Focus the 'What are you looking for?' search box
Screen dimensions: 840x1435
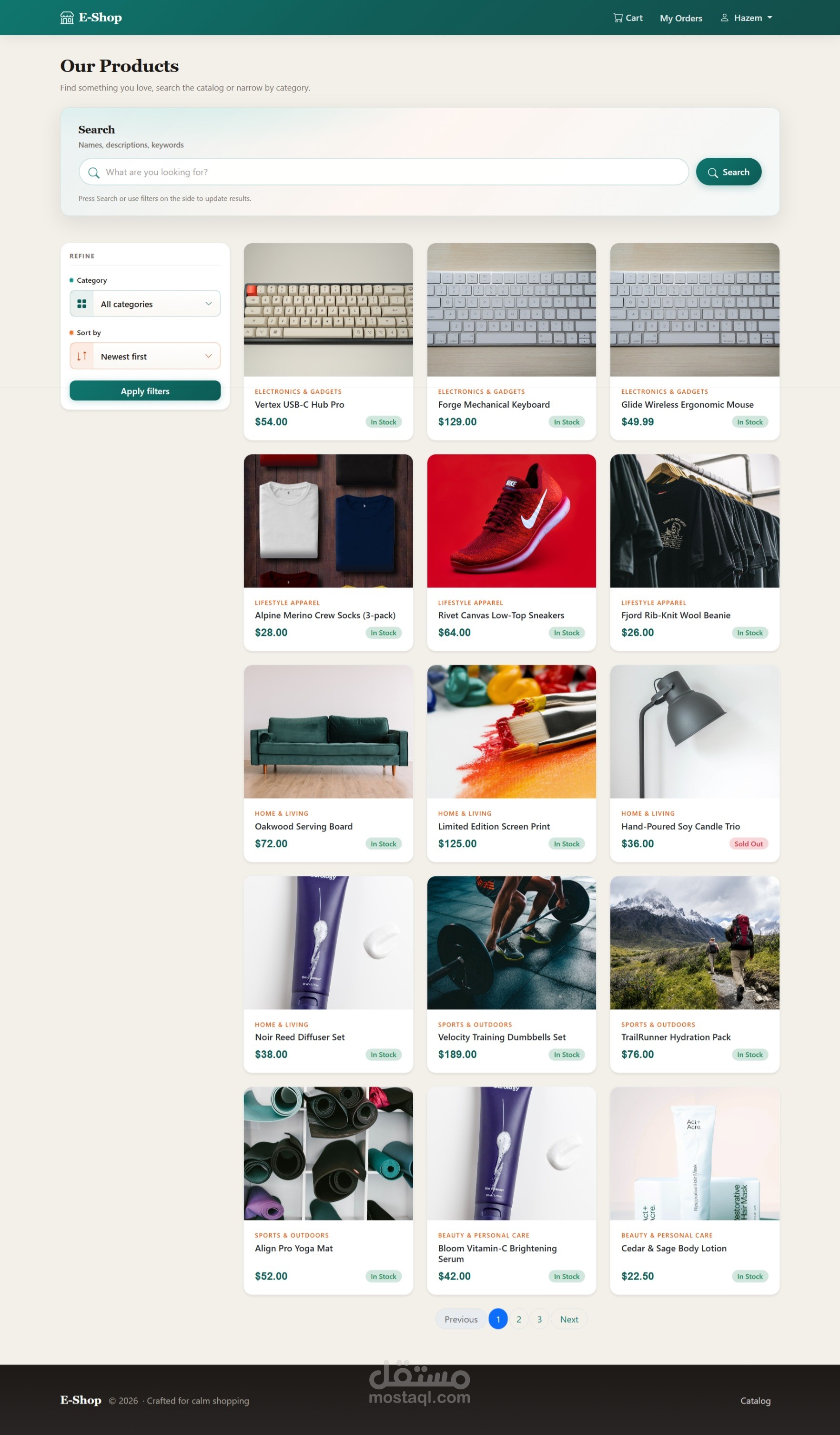click(384, 172)
